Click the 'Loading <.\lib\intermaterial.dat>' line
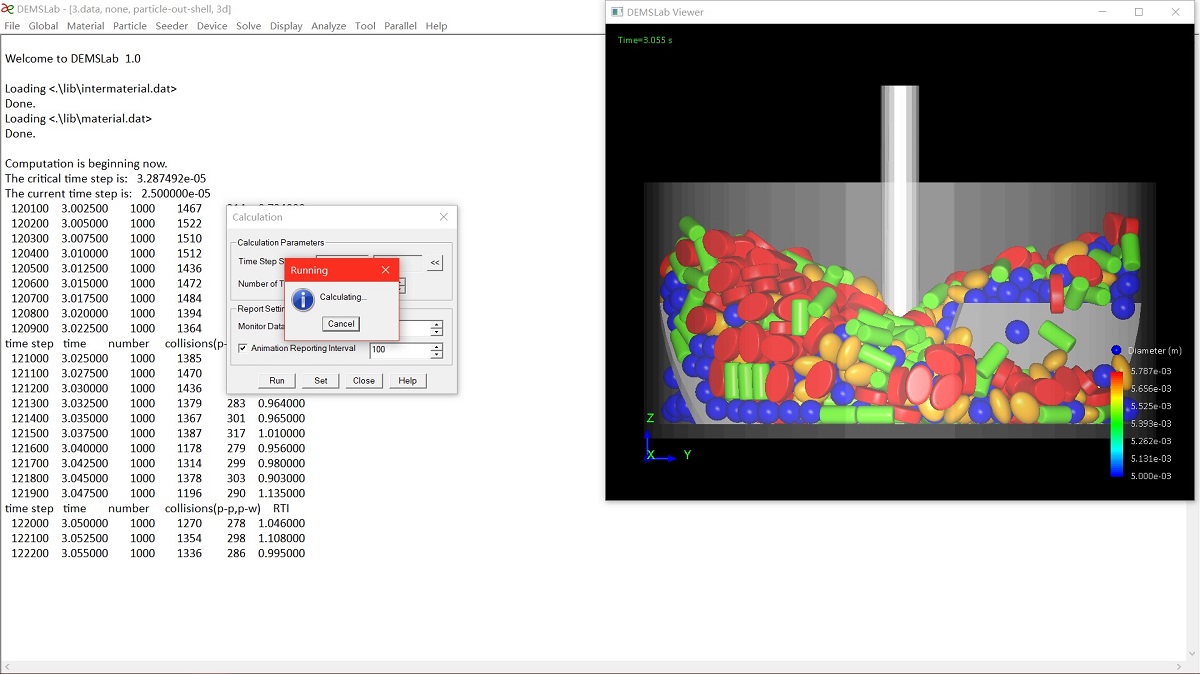Screen dimensions: 1200x674 point(91,88)
